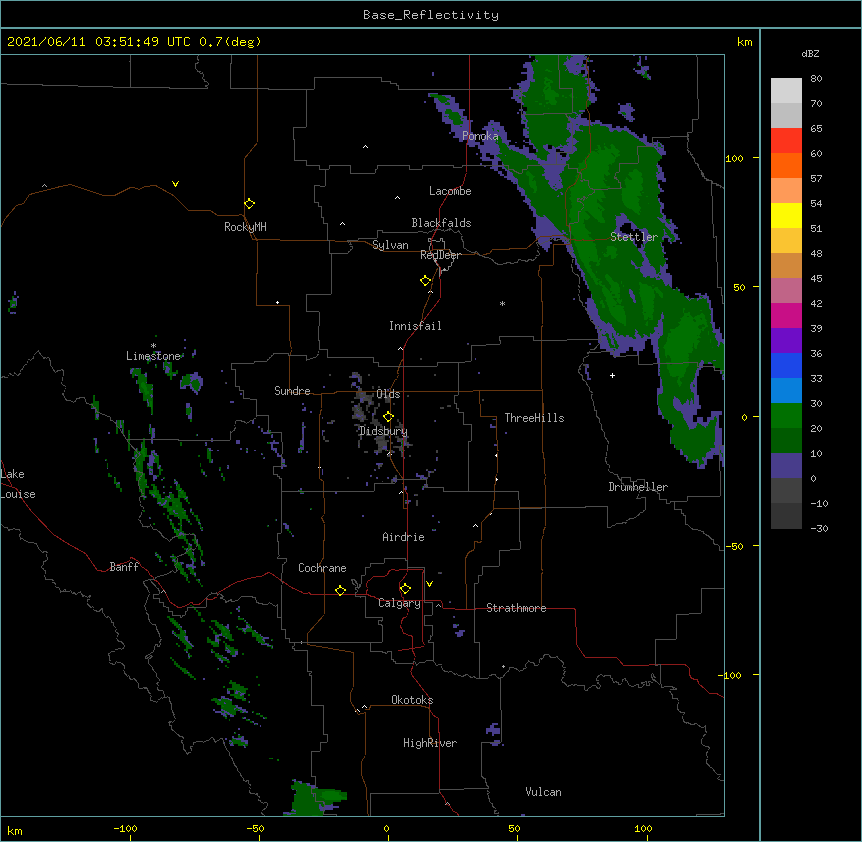Click the Olds town label

(x=388, y=394)
